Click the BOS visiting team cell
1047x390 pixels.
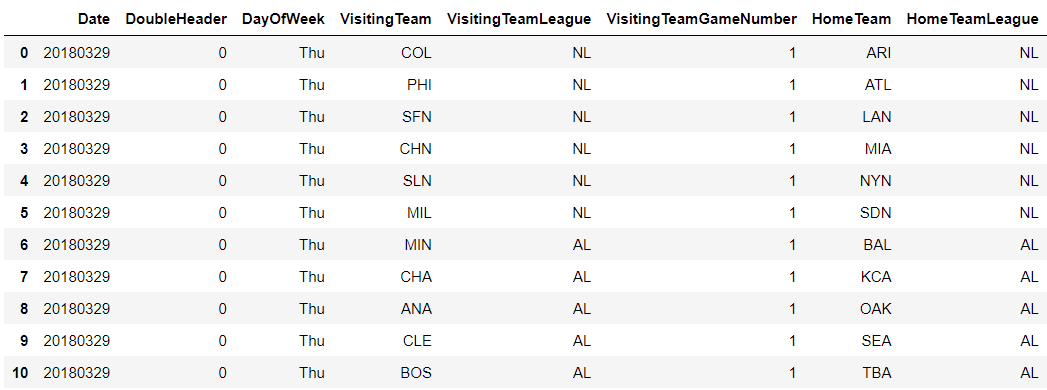(x=416, y=373)
